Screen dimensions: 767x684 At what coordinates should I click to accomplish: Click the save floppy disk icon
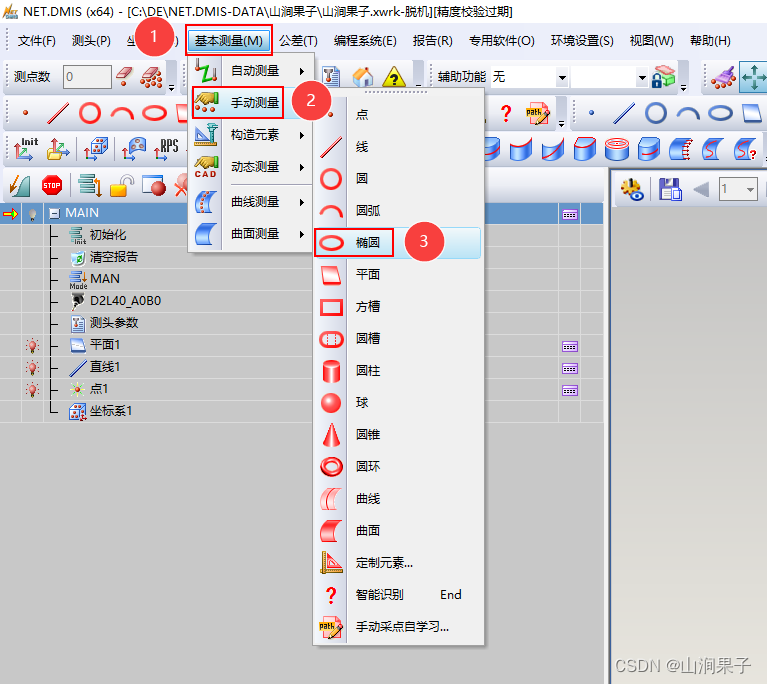670,189
